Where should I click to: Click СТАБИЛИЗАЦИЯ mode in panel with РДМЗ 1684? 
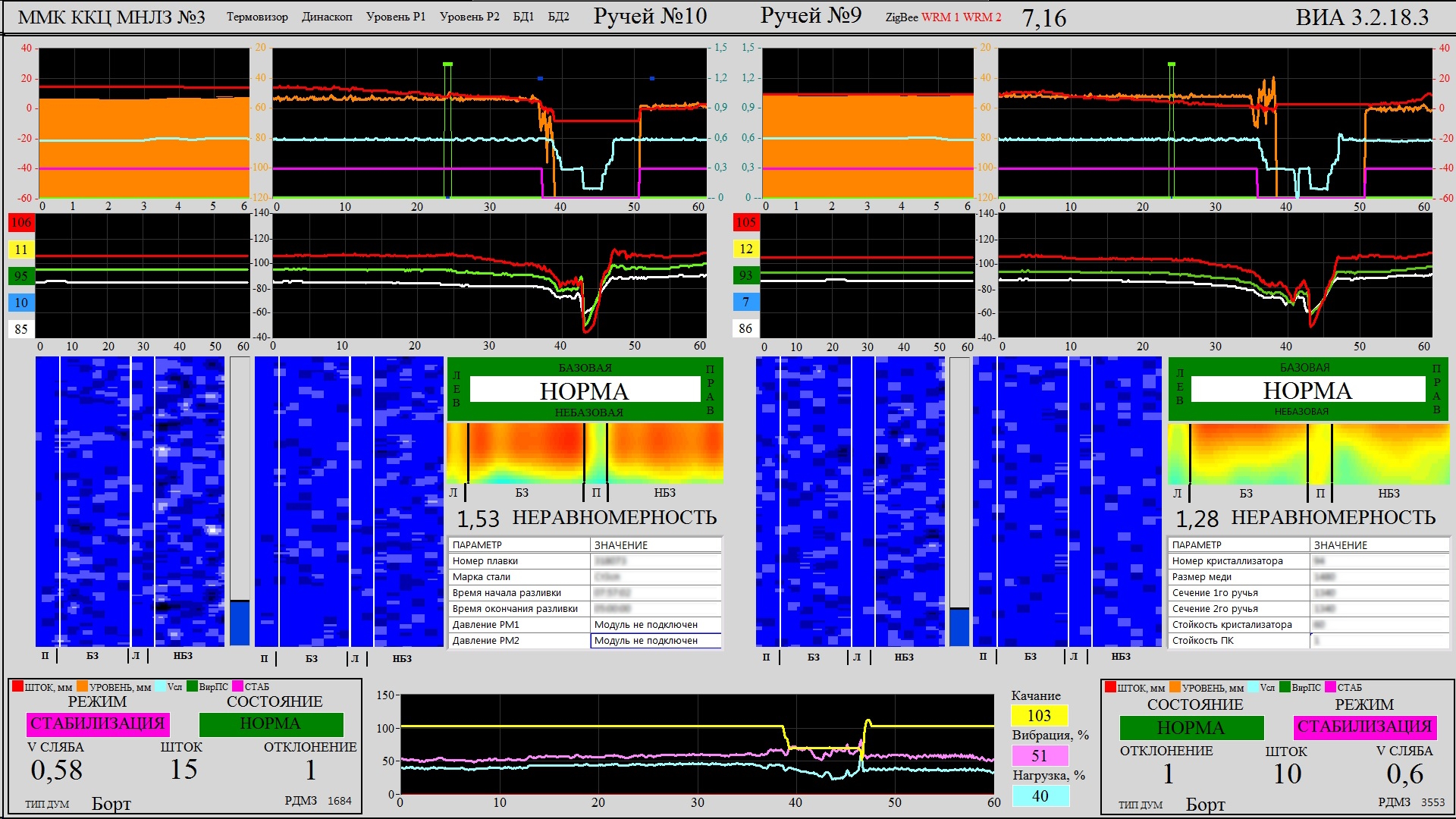(98, 723)
